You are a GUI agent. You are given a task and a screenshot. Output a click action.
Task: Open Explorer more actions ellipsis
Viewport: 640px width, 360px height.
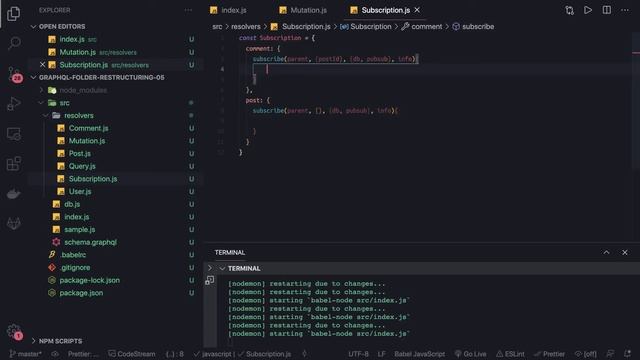(188, 10)
